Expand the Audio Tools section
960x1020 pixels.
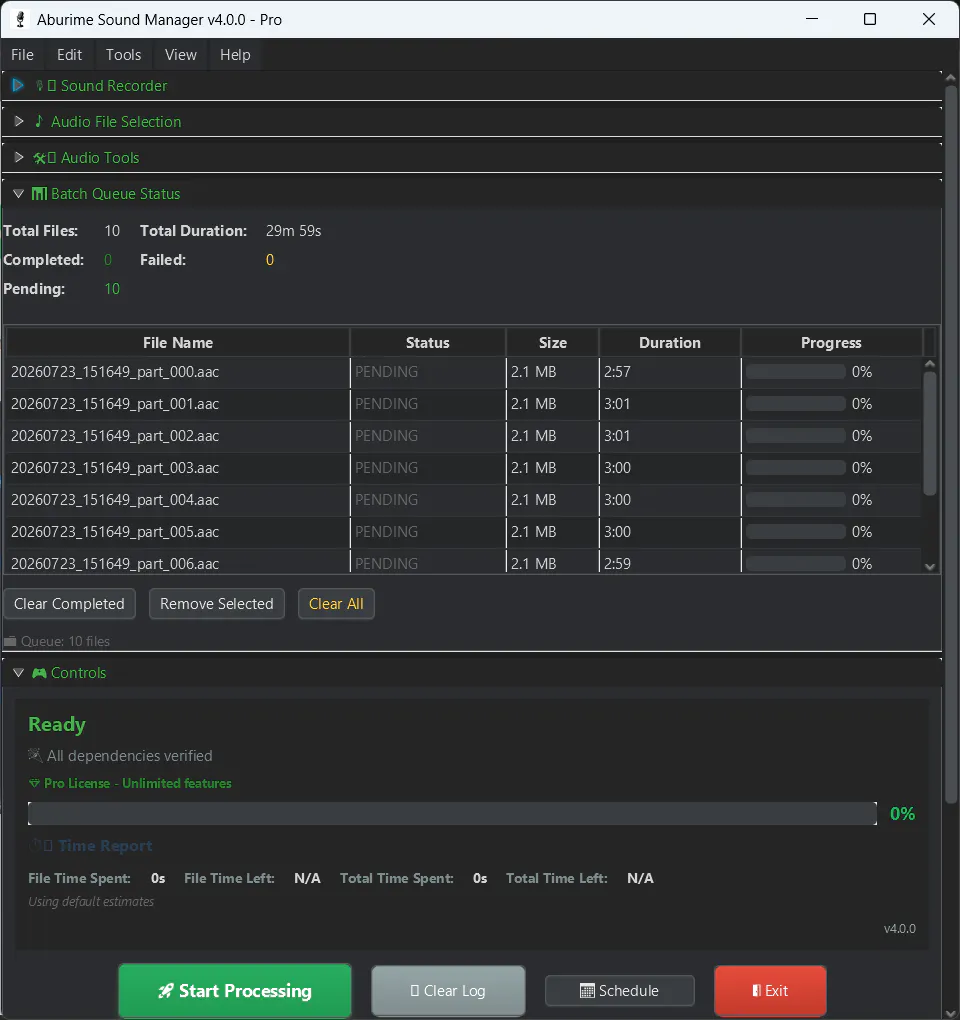tap(19, 157)
